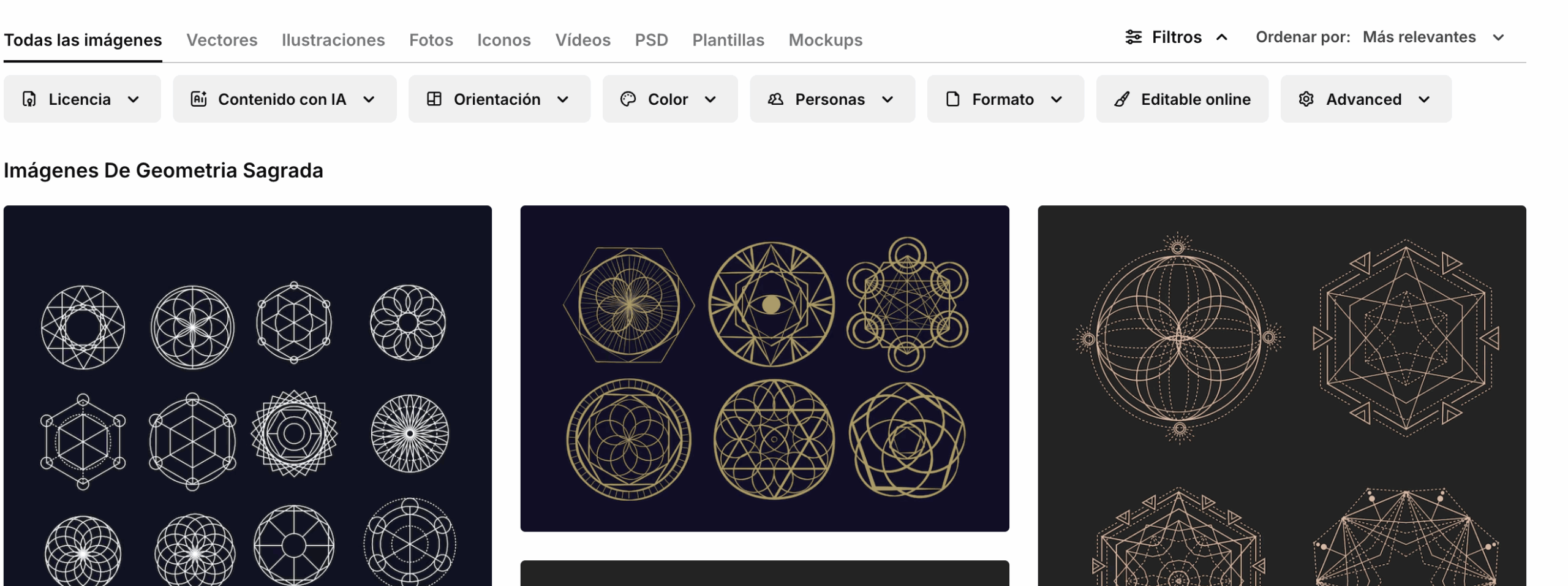Click the Imágenes De Geometria Sagrada heading
1568x586 pixels.
(x=164, y=170)
